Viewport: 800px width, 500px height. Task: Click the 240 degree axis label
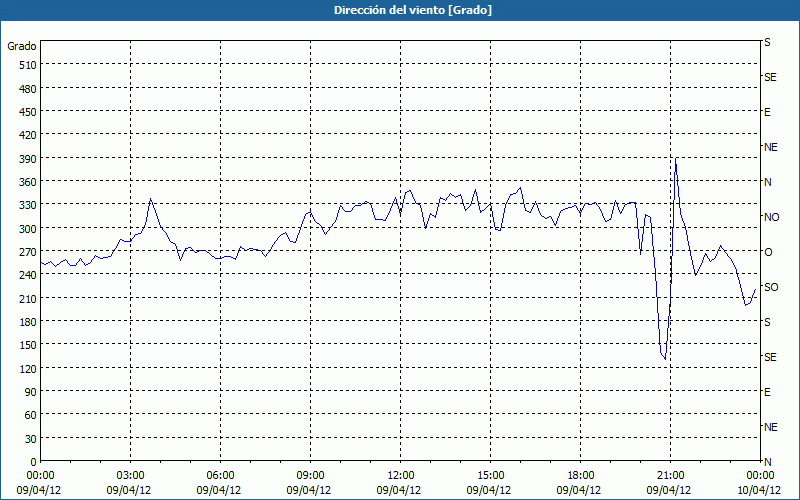(29, 275)
